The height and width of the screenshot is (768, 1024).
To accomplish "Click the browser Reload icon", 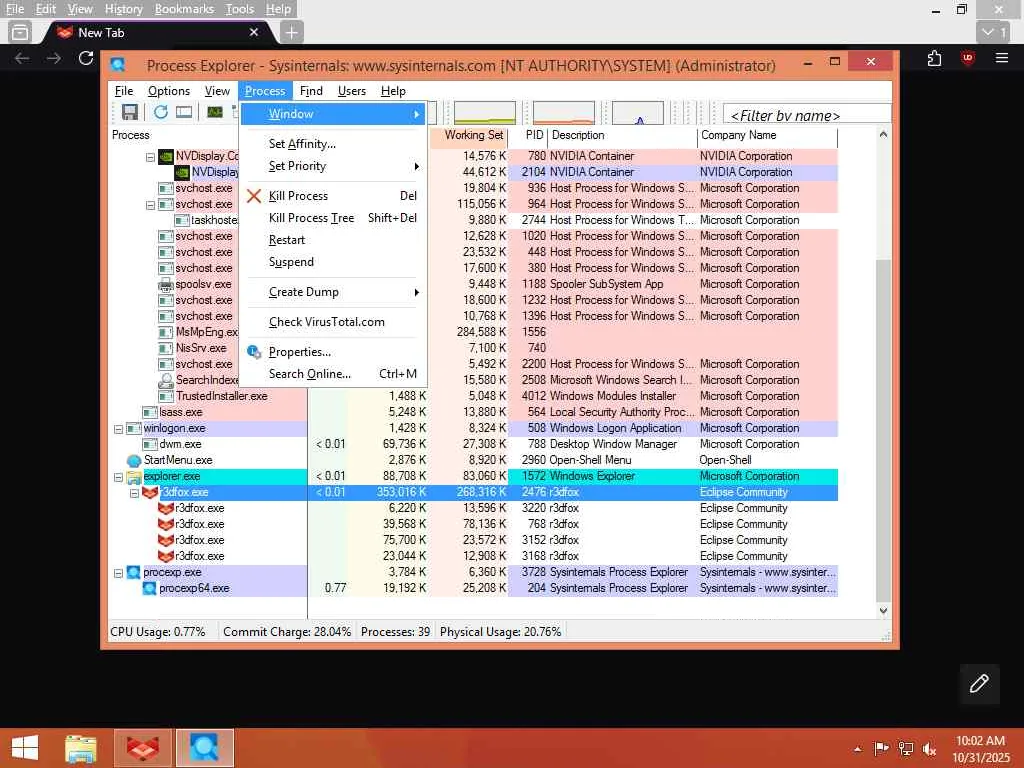I will (x=86, y=58).
